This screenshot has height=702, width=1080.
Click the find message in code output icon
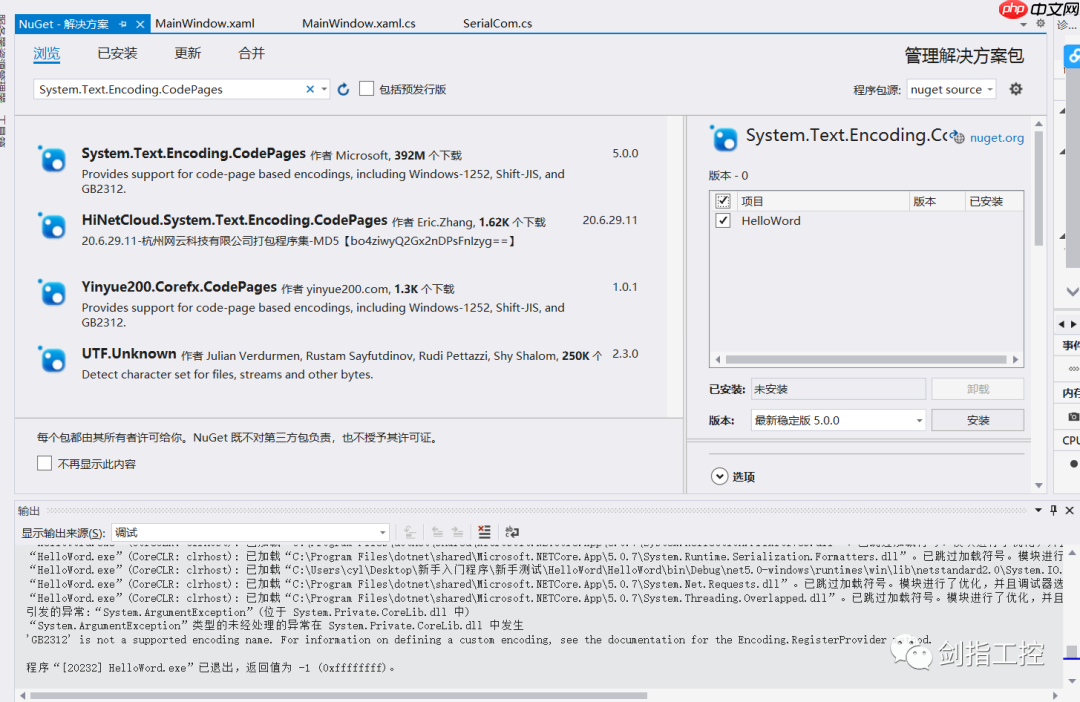(x=409, y=532)
